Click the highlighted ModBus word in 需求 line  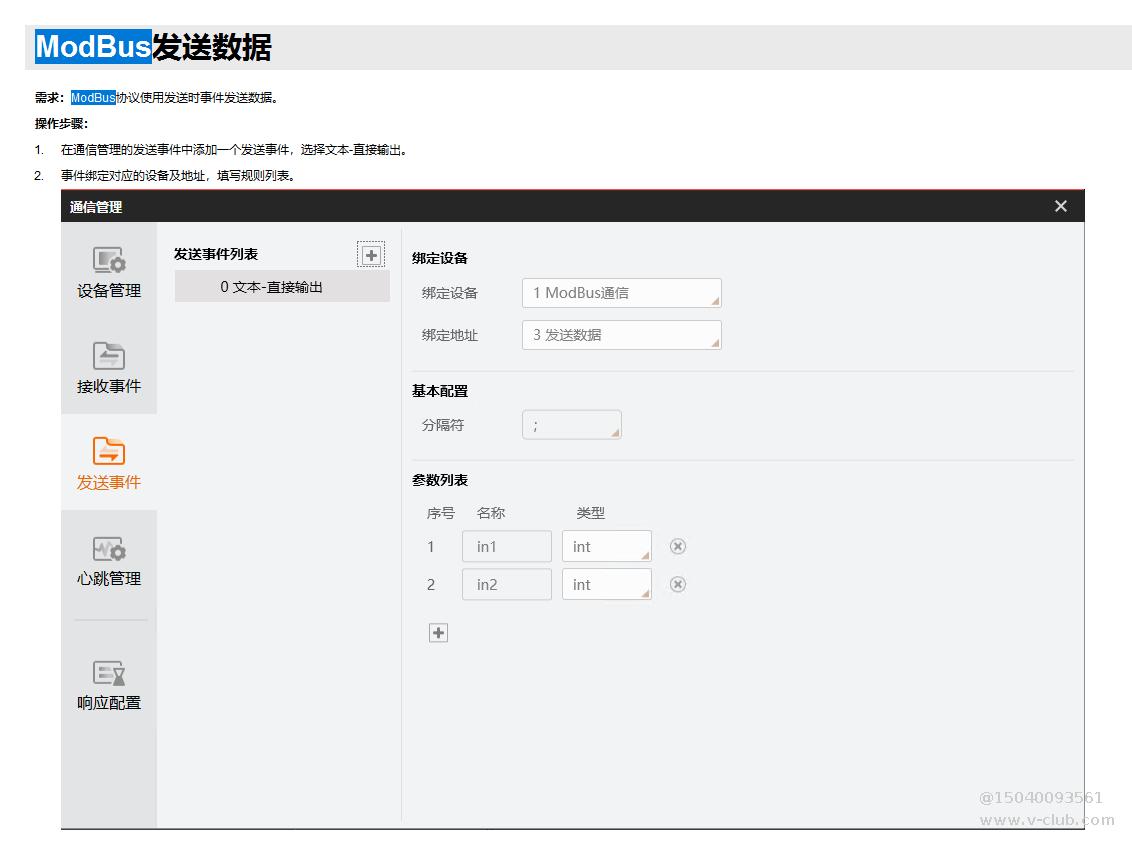tap(93, 98)
